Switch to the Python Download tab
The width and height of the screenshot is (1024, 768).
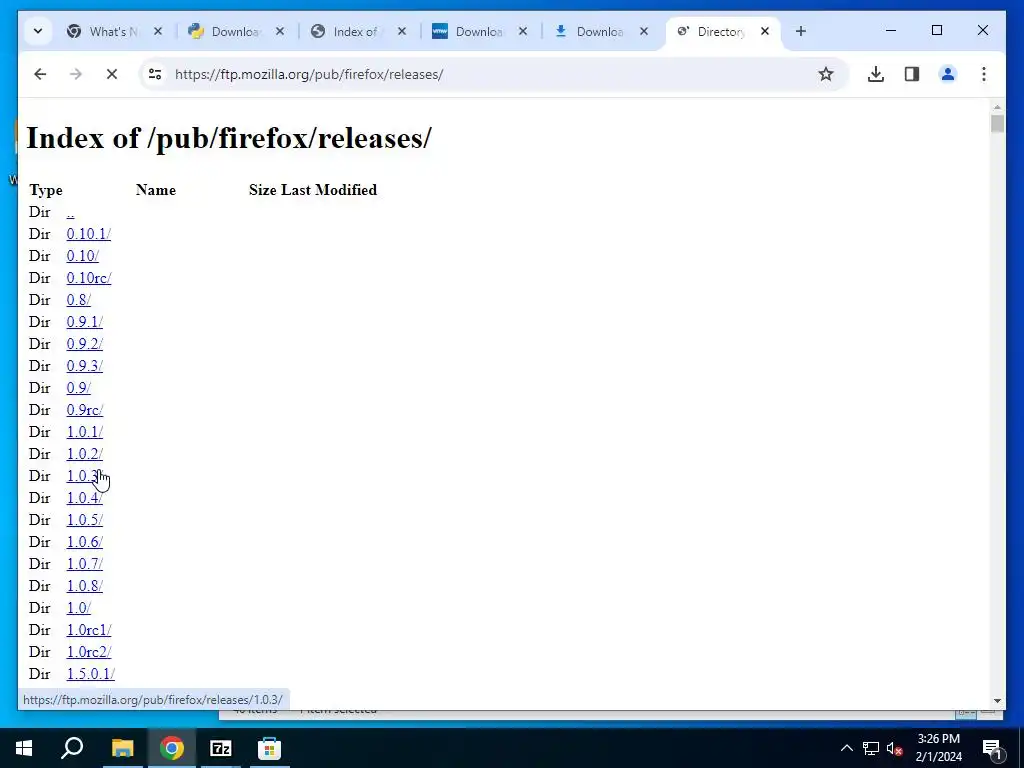[235, 31]
